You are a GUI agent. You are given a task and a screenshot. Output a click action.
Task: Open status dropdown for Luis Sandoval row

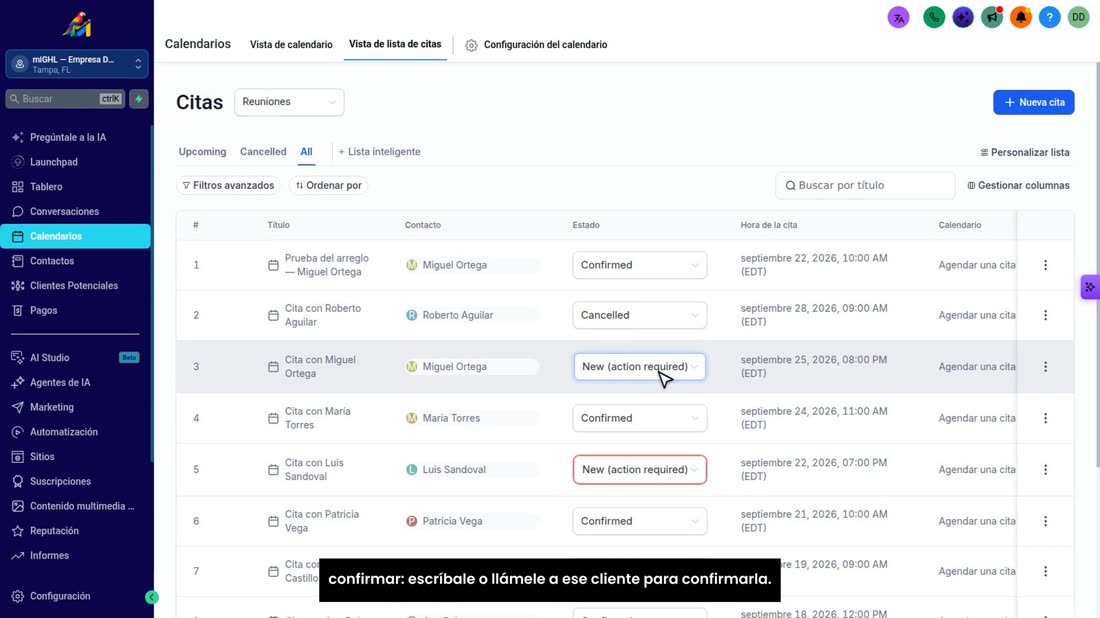(640, 469)
